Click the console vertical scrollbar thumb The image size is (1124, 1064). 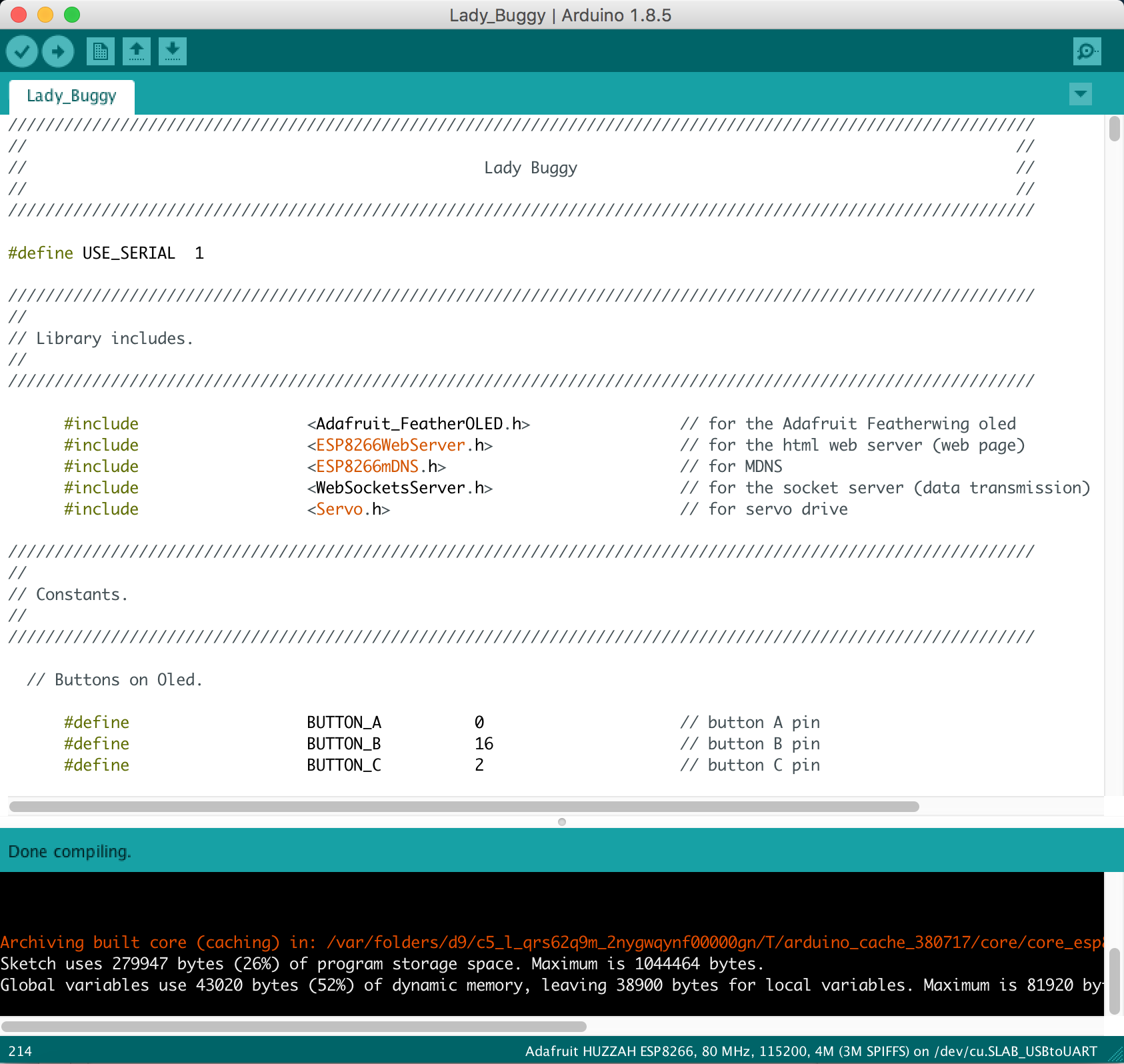(1114, 981)
